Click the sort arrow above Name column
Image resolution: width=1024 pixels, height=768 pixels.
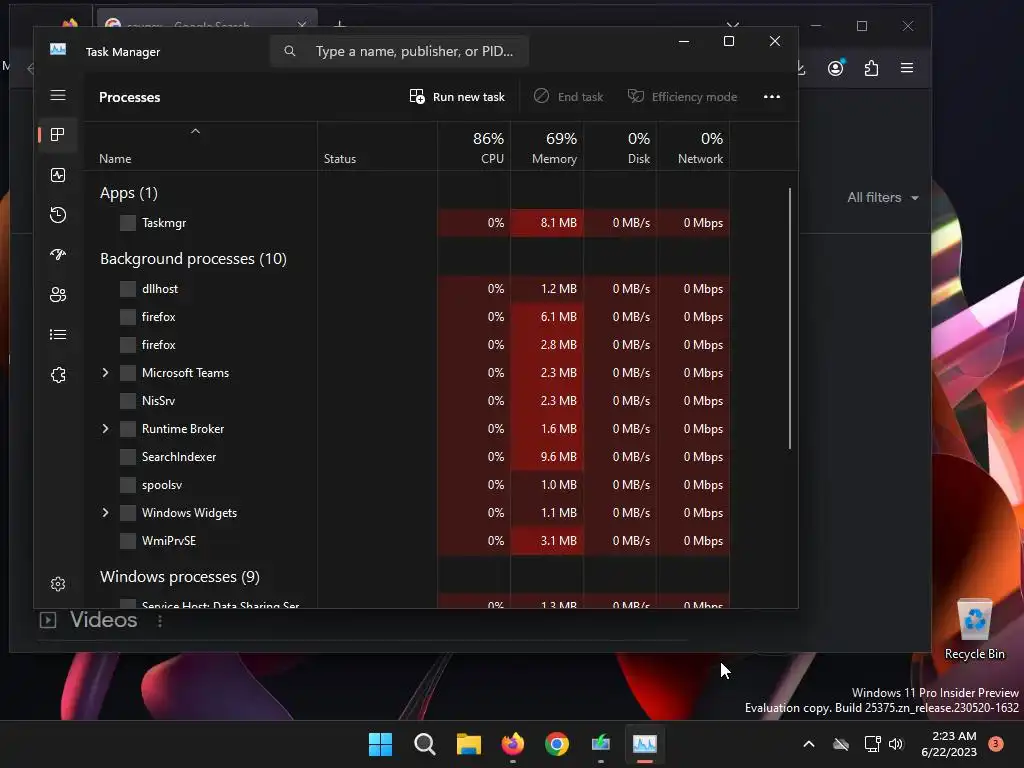point(195,131)
